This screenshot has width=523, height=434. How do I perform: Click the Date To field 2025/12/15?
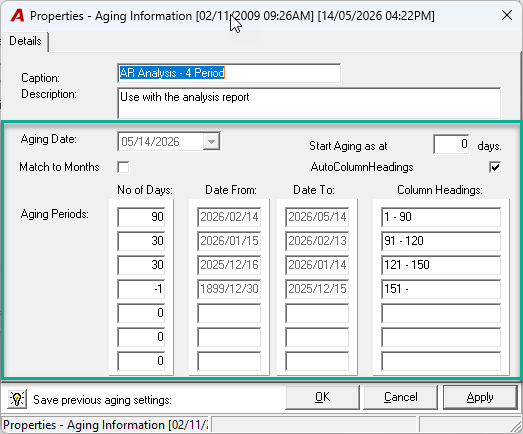pos(317,289)
